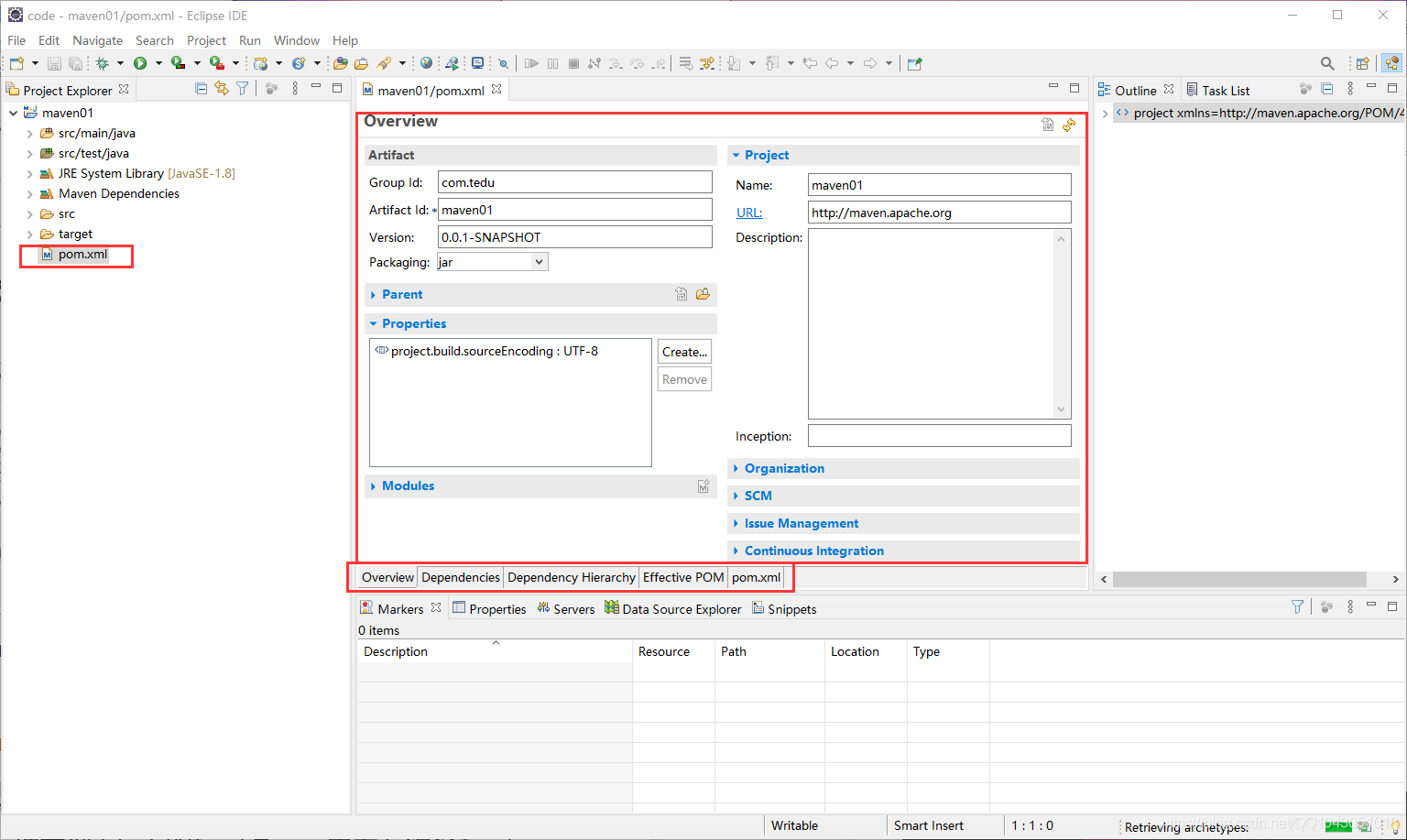This screenshot has width=1407, height=840.
Task: Click the Skip All Breakpoints icon
Action: click(503, 63)
